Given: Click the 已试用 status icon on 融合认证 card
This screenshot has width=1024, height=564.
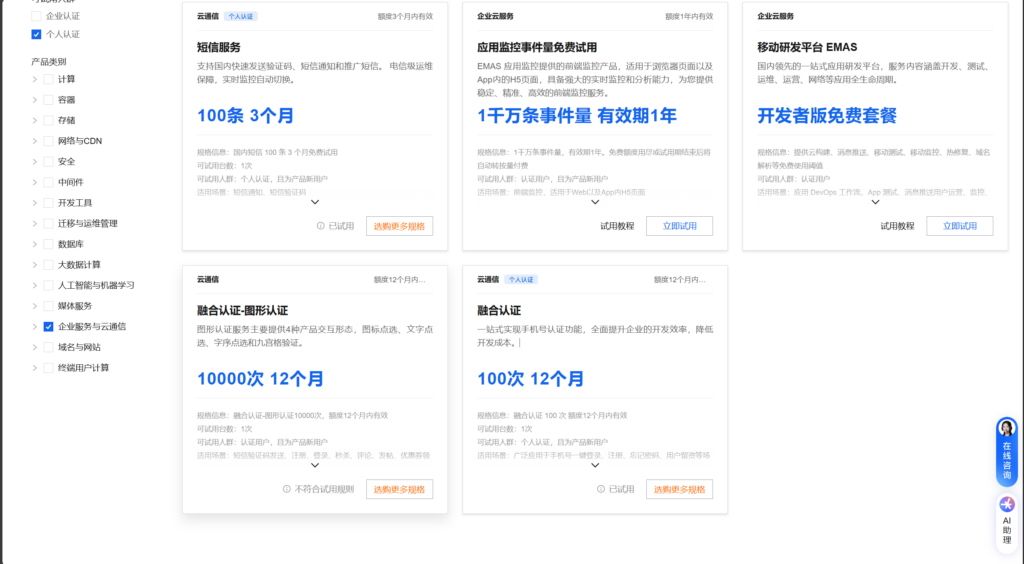Looking at the screenshot, I should pyautogui.click(x=601, y=489).
